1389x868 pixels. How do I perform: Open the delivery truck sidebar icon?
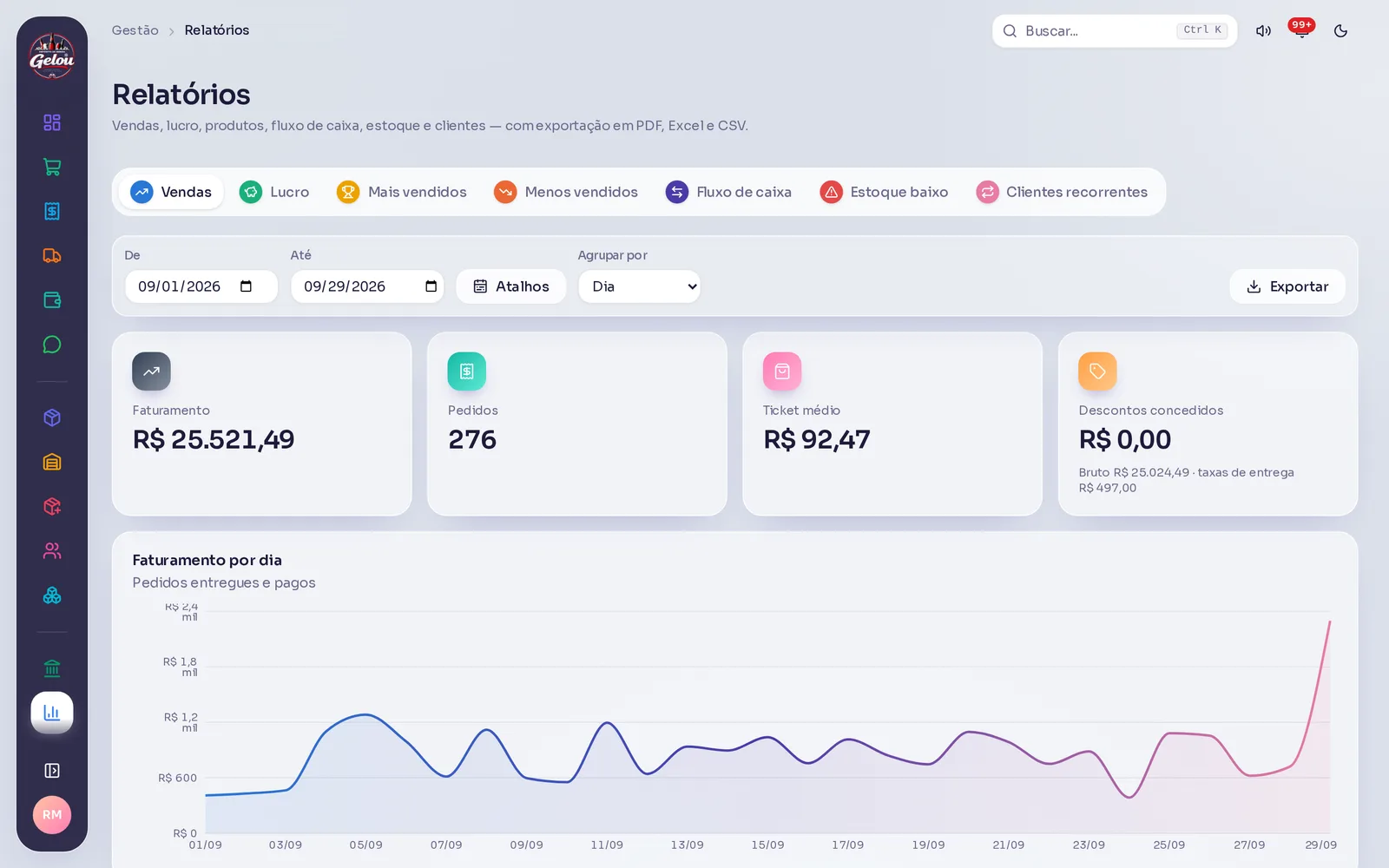coord(52,255)
